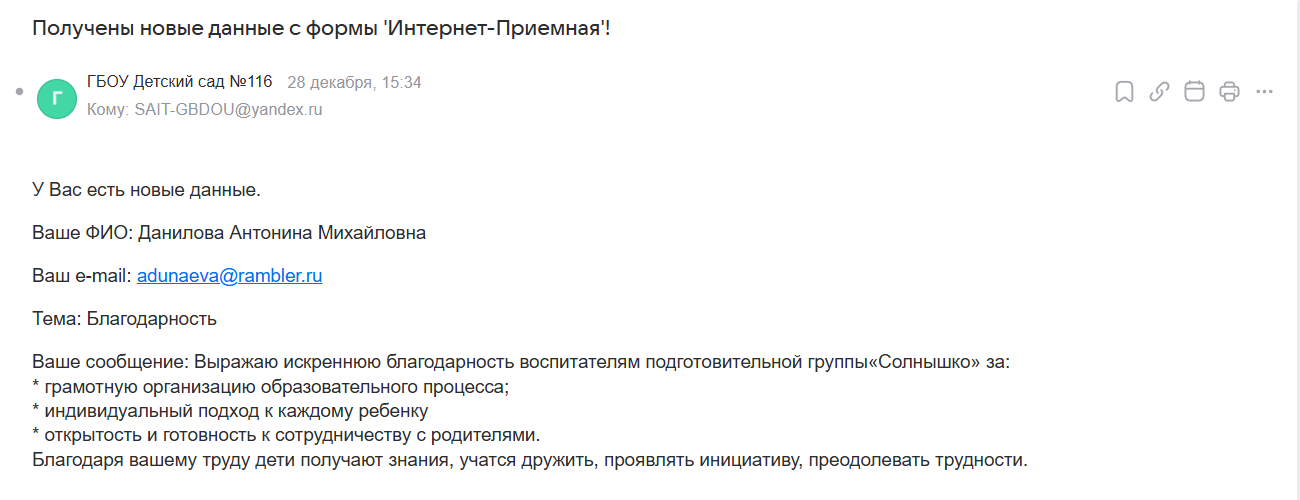The image size is (1300, 500).
Task: Open the three-dots more actions menu
Action: pos(1264,92)
